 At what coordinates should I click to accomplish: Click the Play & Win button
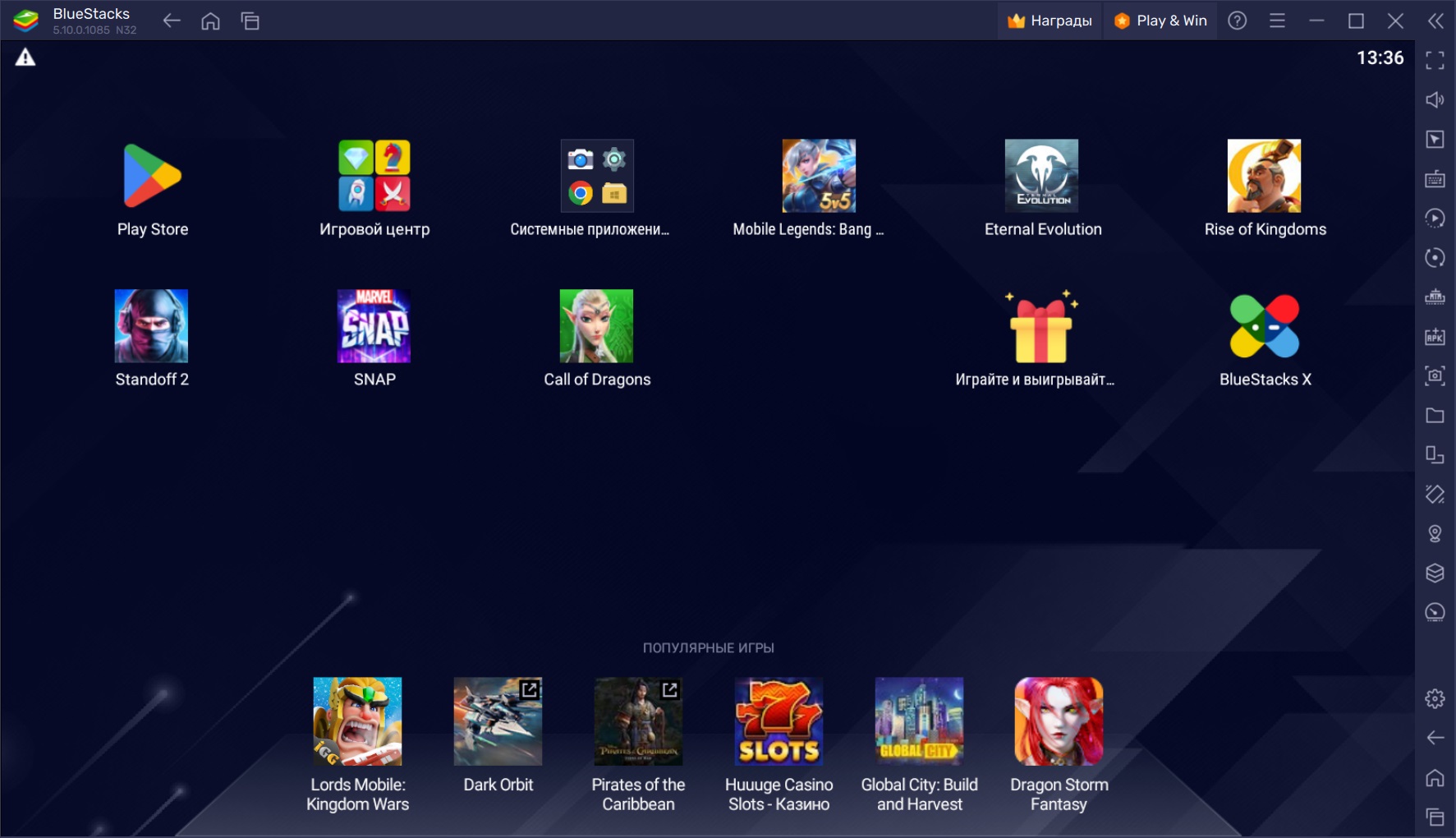click(x=1160, y=21)
